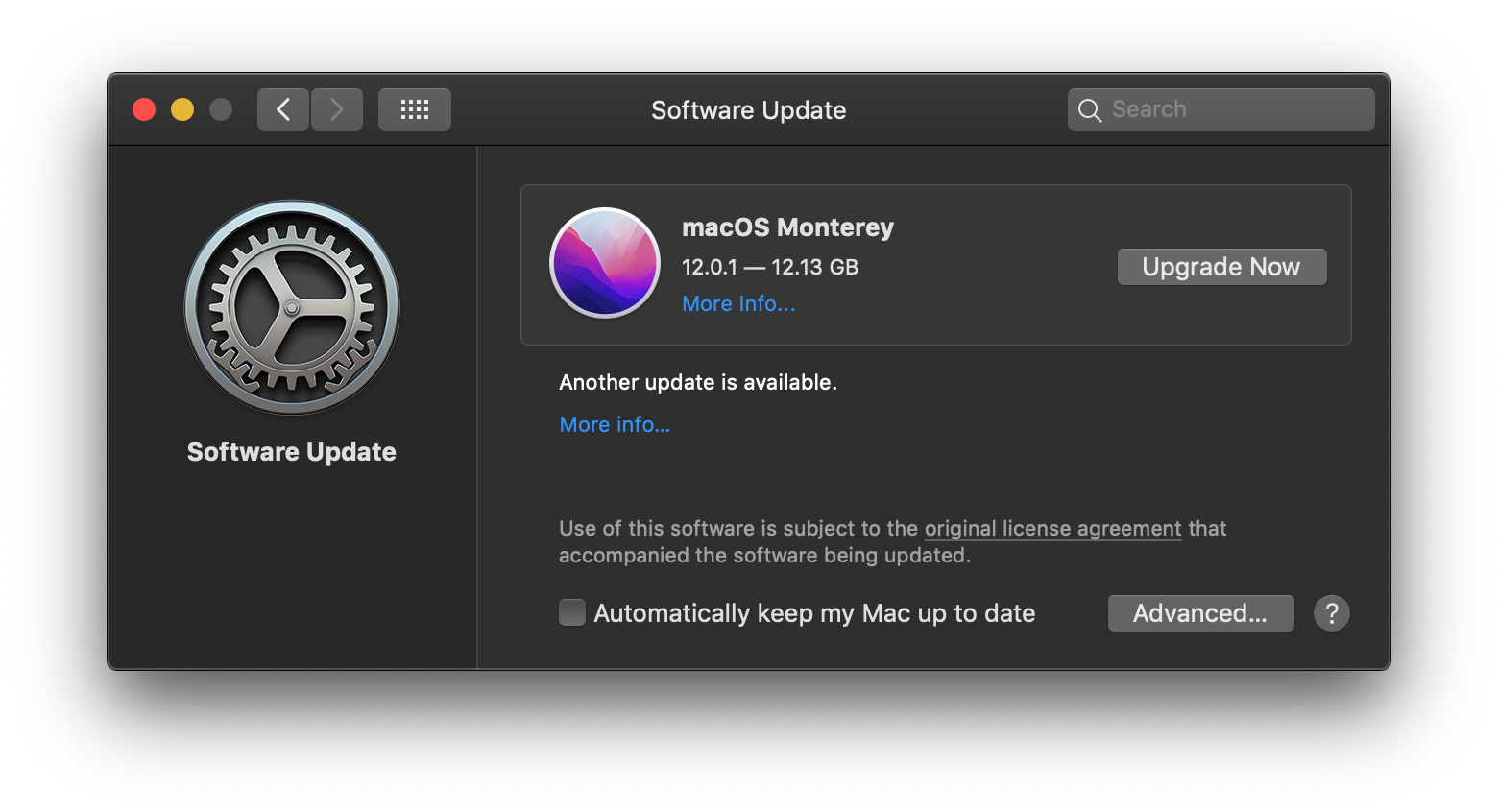Open More info... for another update
This screenshot has width=1498, height=812.
615,425
